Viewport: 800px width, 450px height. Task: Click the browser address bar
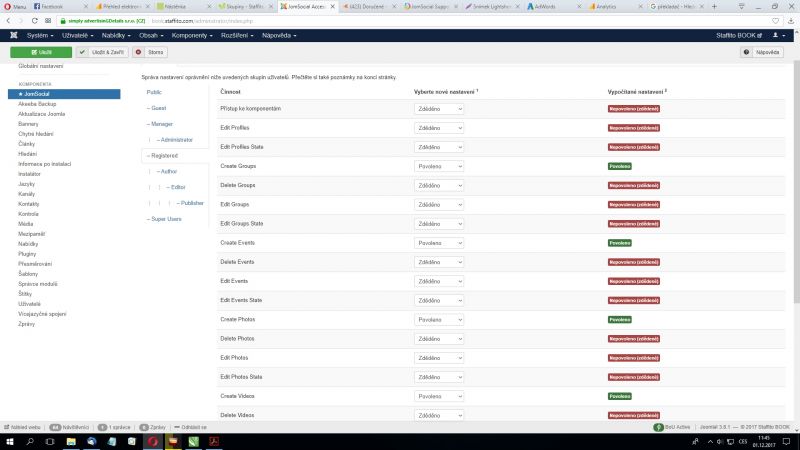coord(400,20)
